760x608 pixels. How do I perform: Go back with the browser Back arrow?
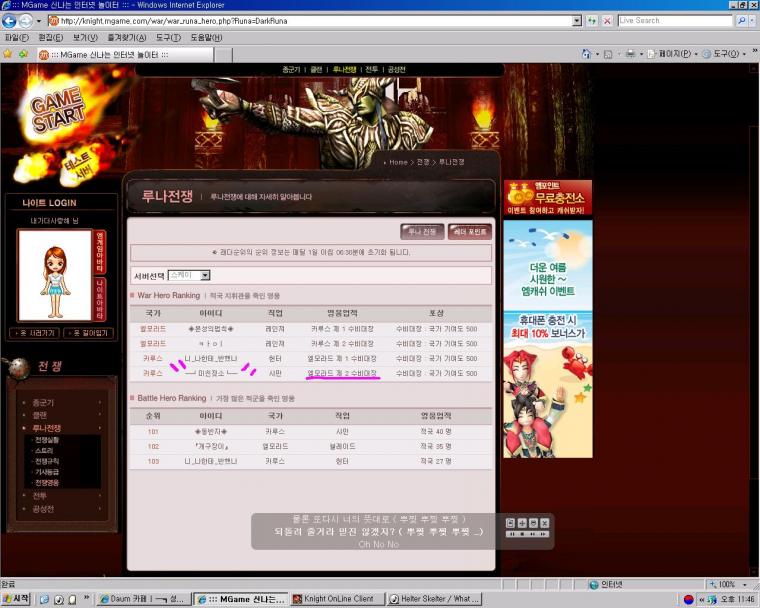point(9,21)
